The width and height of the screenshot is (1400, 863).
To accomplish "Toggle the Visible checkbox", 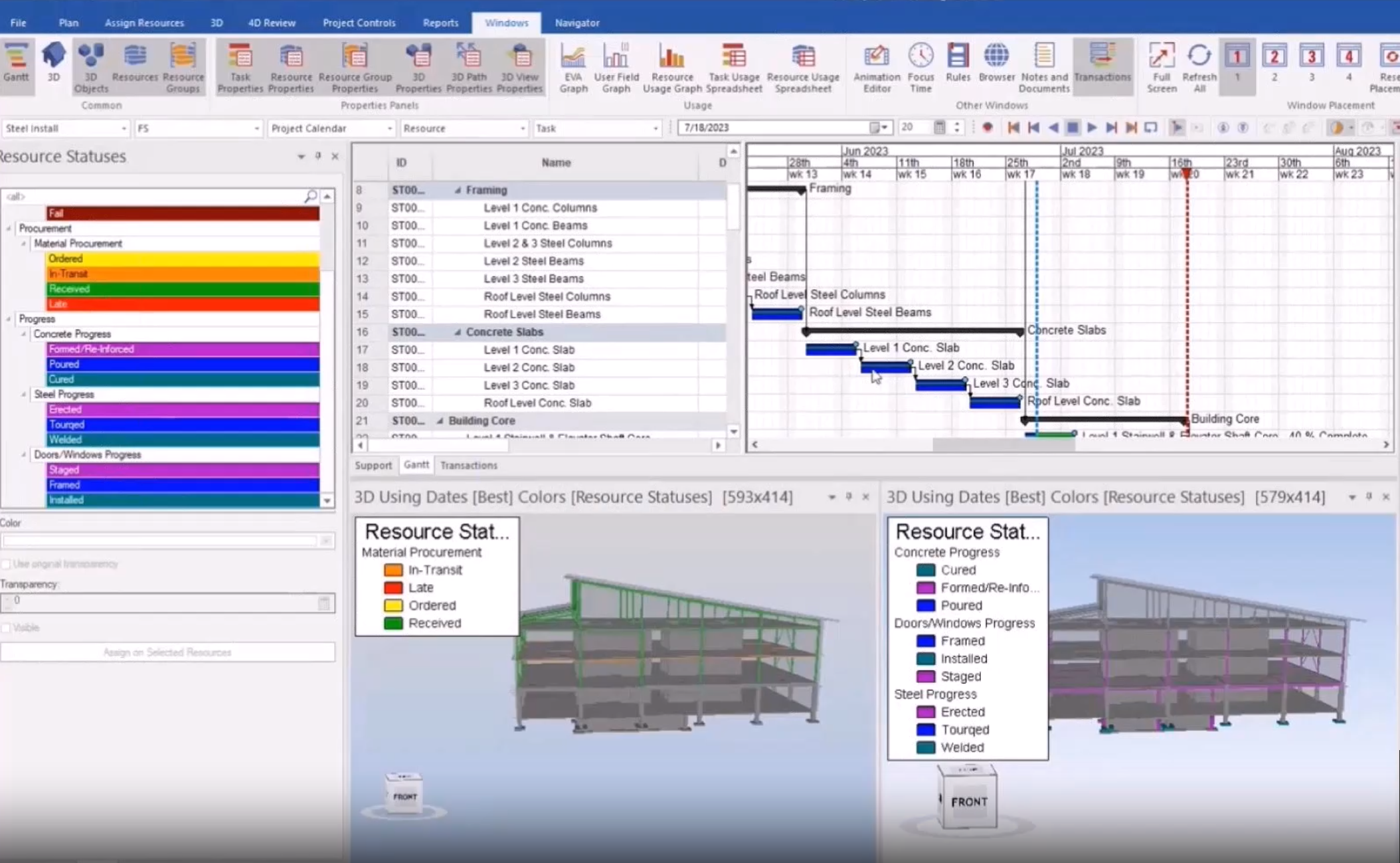I will coord(7,628).
